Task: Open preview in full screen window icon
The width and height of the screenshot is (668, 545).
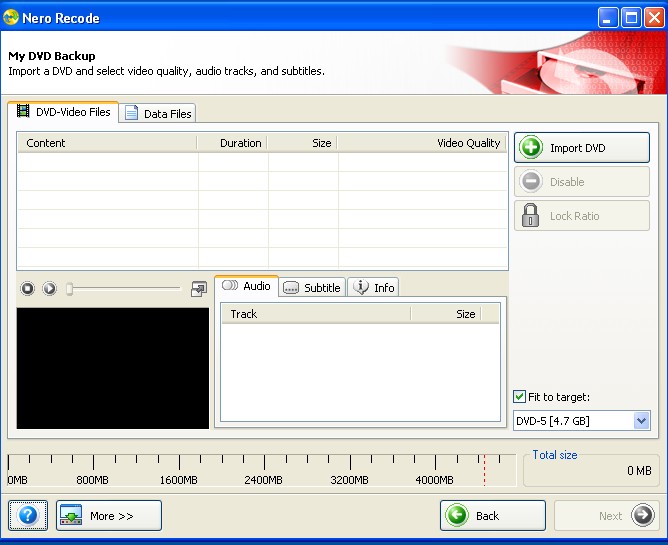Action: point(199,289)
